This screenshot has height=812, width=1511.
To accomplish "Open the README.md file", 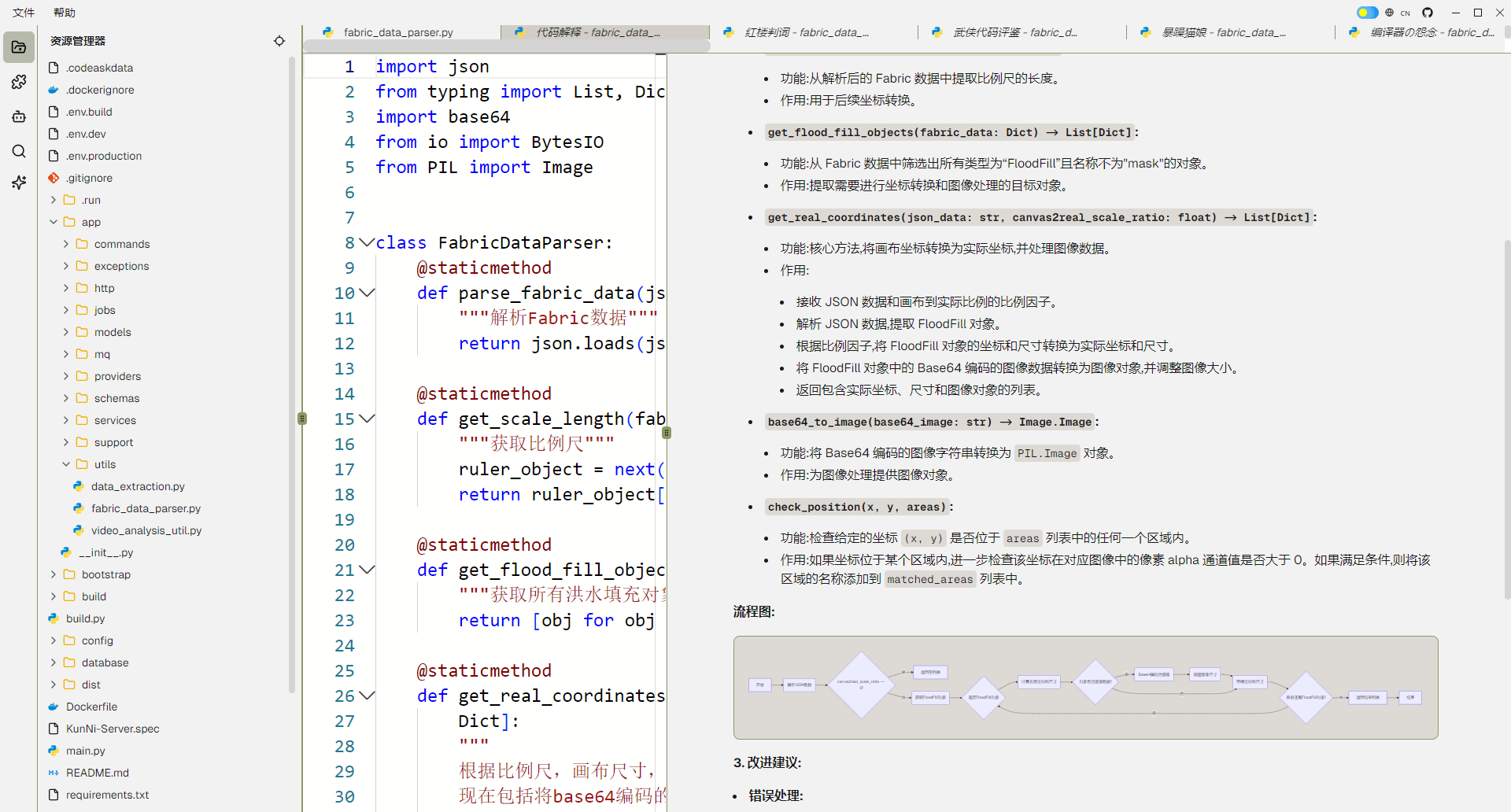I will tap(98, 773).
